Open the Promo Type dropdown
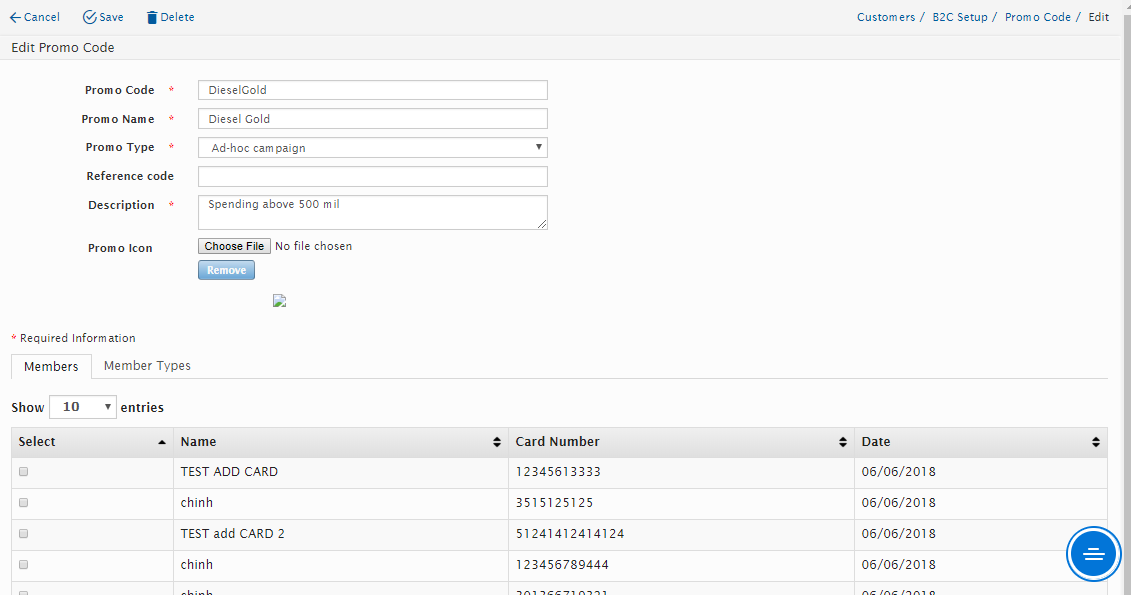Screen dimensions: 1131x595 pyautogui.click(x=372, y=148)
